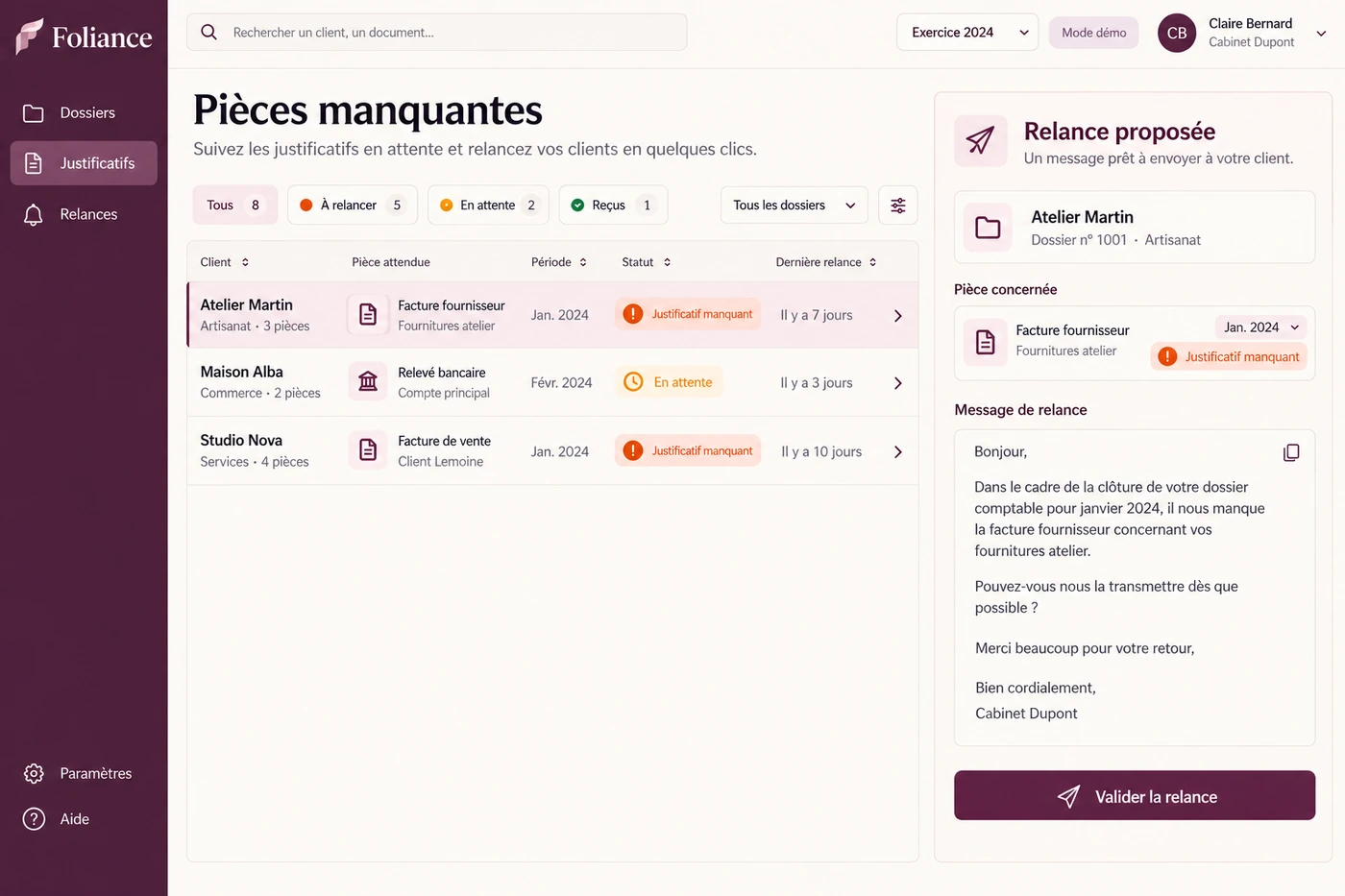The image size is (1345, 896).
Task: Click the Aide help icon
Action: (34, 819)
